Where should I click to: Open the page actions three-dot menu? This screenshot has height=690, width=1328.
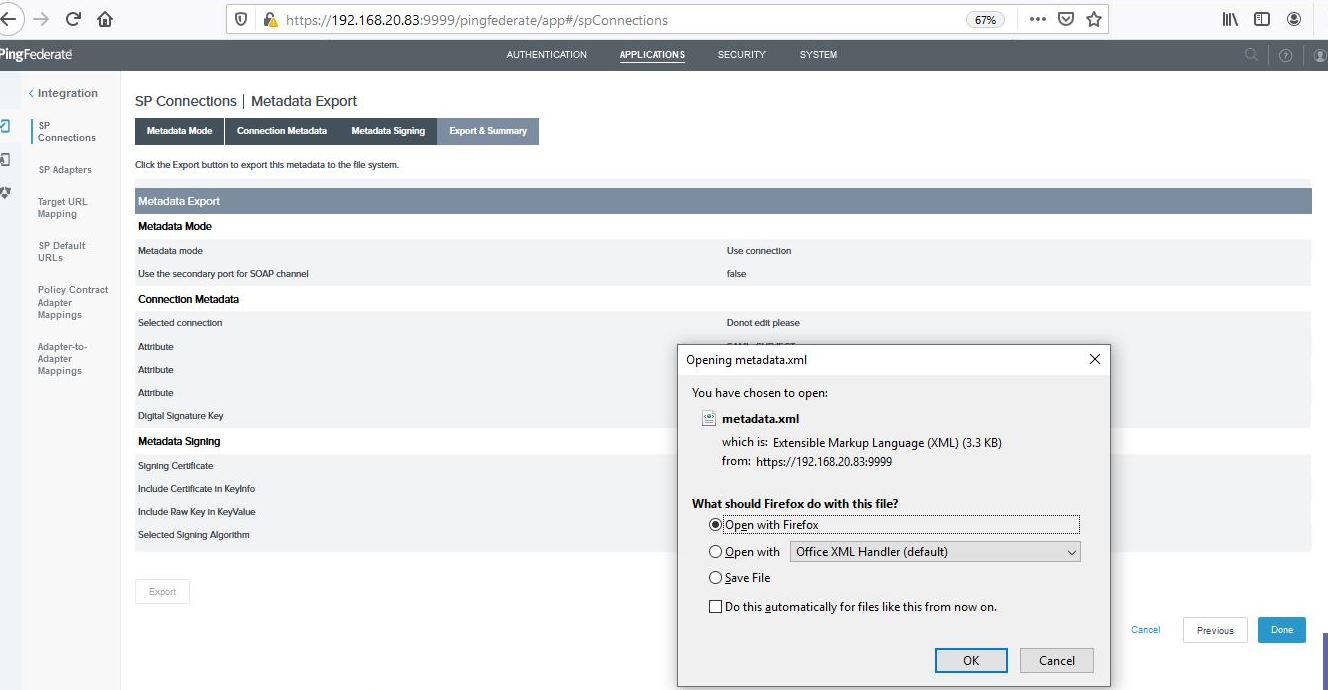pos(1038,19)
